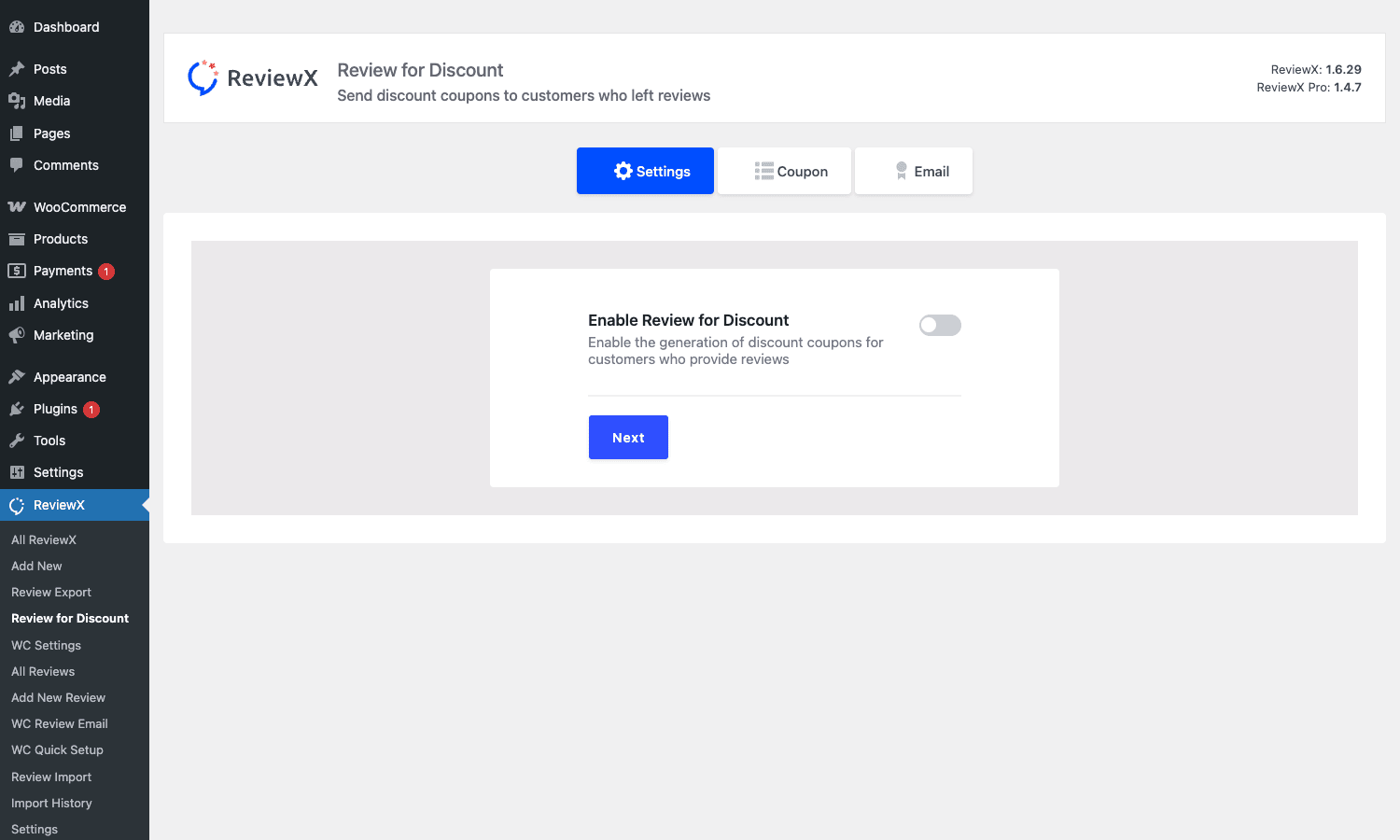Click the gear icon on Settings tab

623,171
